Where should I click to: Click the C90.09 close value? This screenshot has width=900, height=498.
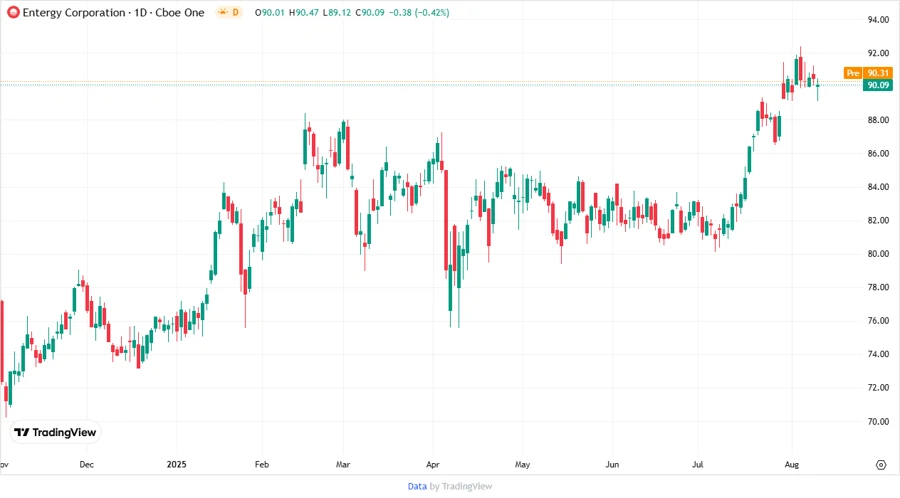[x=370, y=12]
